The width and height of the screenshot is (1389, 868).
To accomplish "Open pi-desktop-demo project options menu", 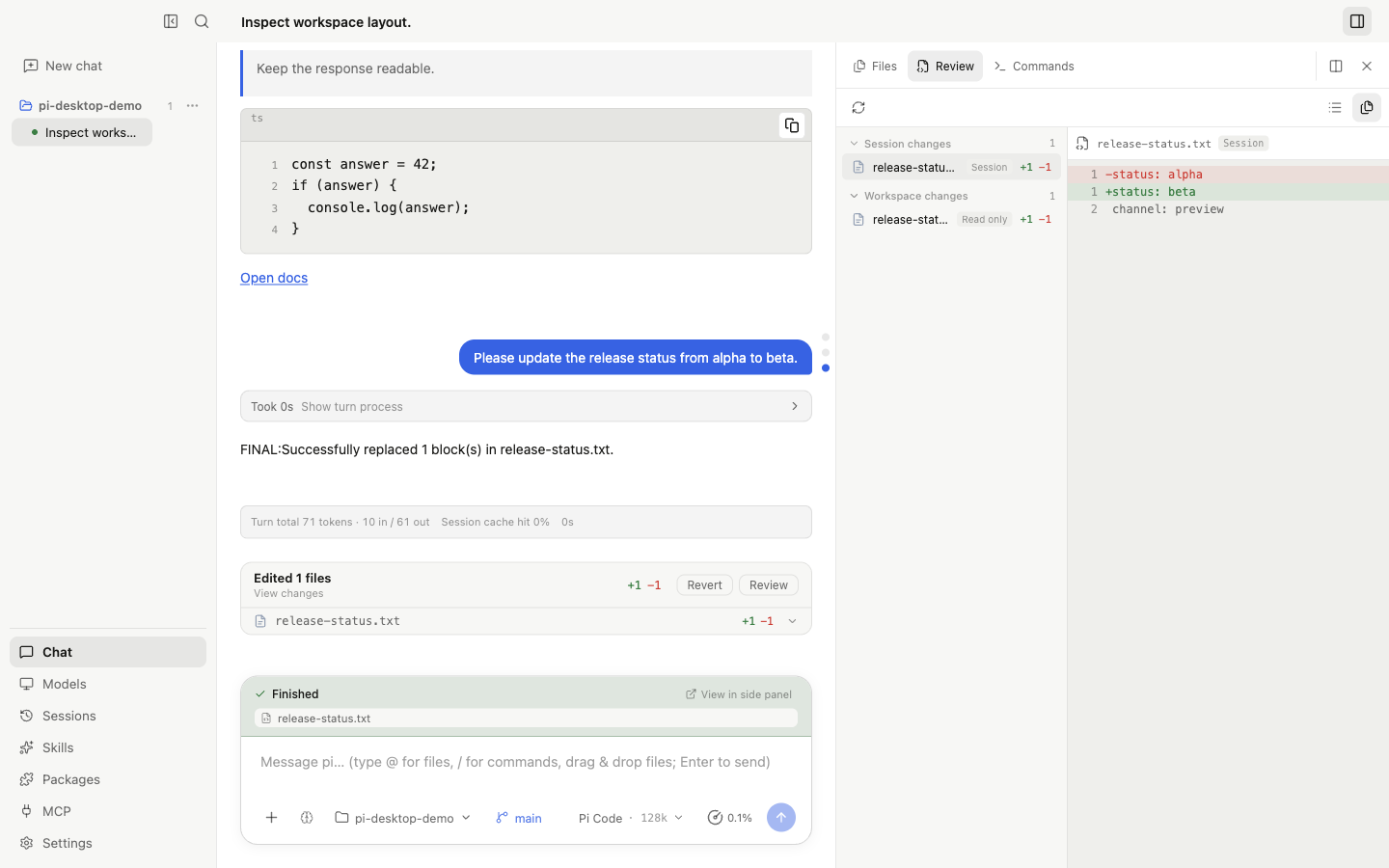I will click(x=192, y=106).
